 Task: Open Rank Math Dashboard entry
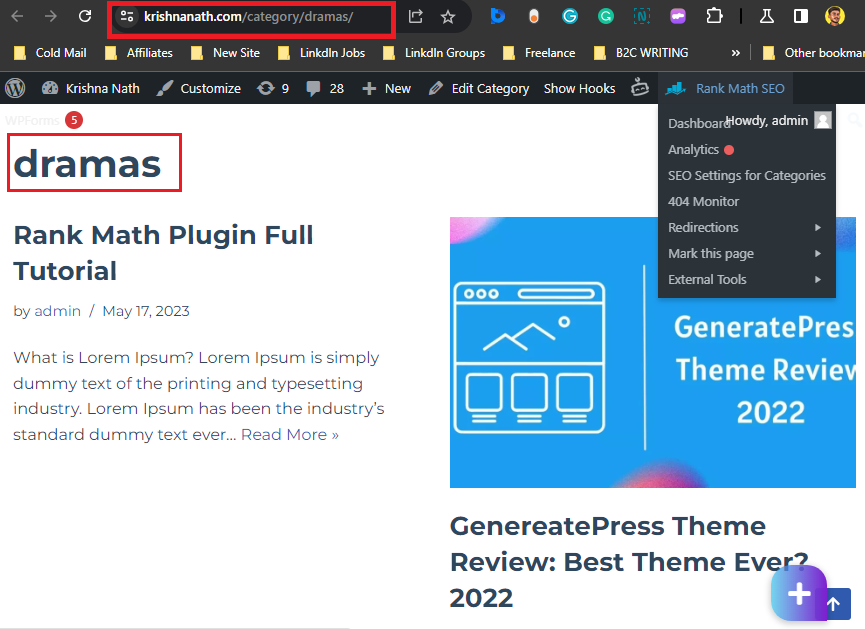(697, 123)
